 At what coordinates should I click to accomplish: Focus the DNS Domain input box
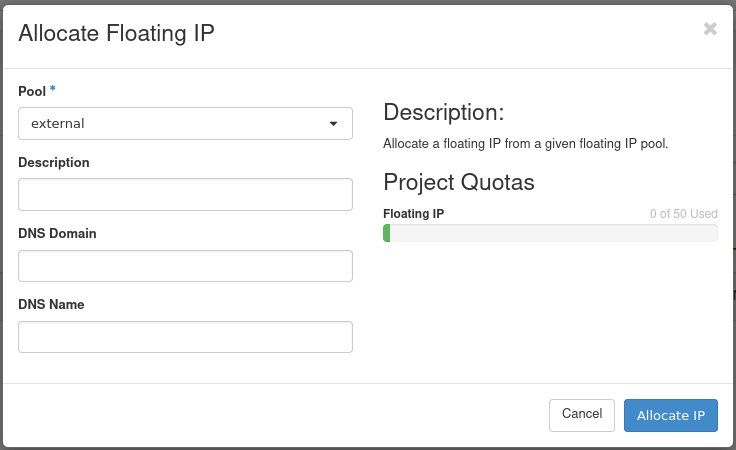click(x=185, y=265)
